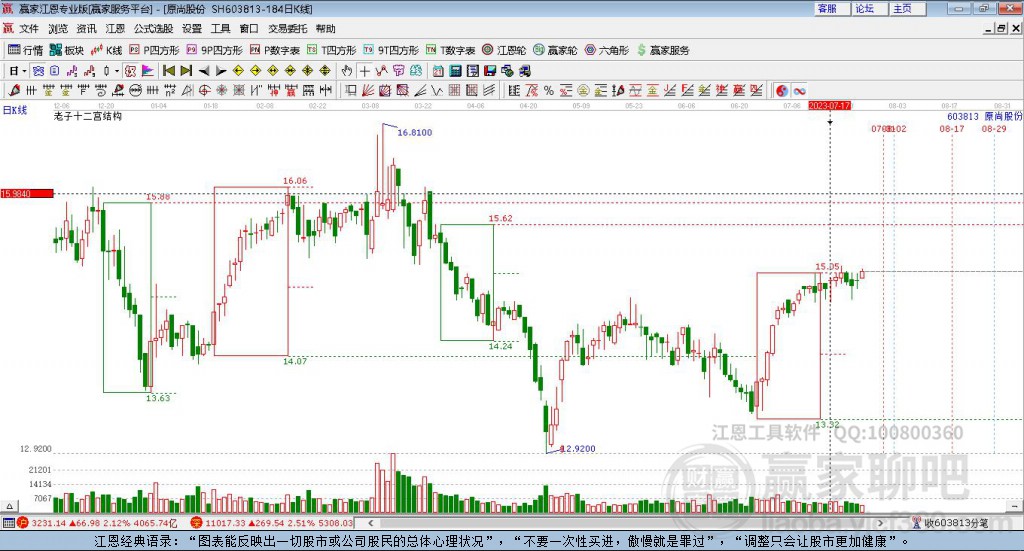Viewport: 1024px width, 551px height.
Task: Click the volume panel up-arrow button
Action: pos(8,506)
